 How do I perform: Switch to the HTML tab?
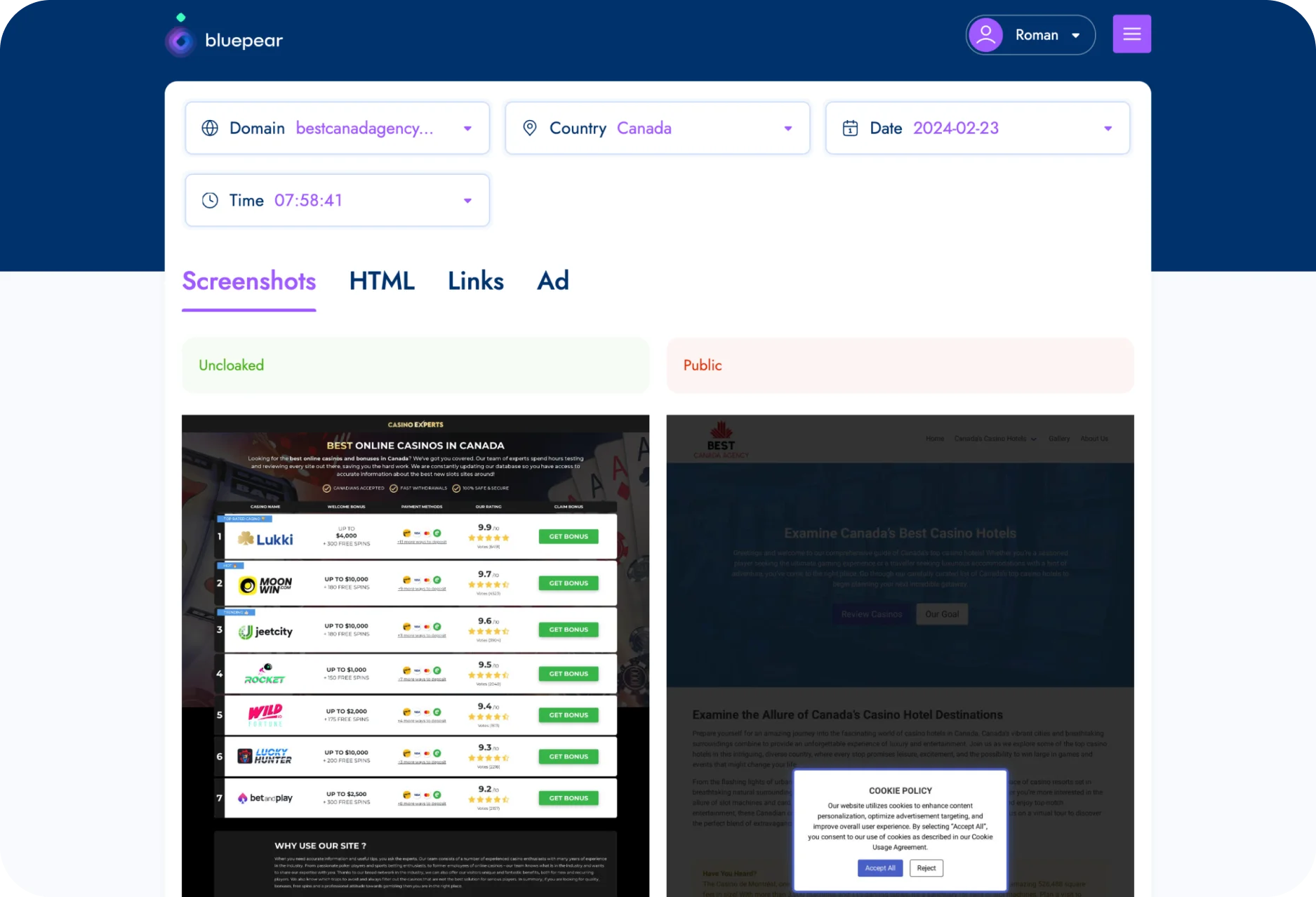pyautogui.click(x=381, y=280)
